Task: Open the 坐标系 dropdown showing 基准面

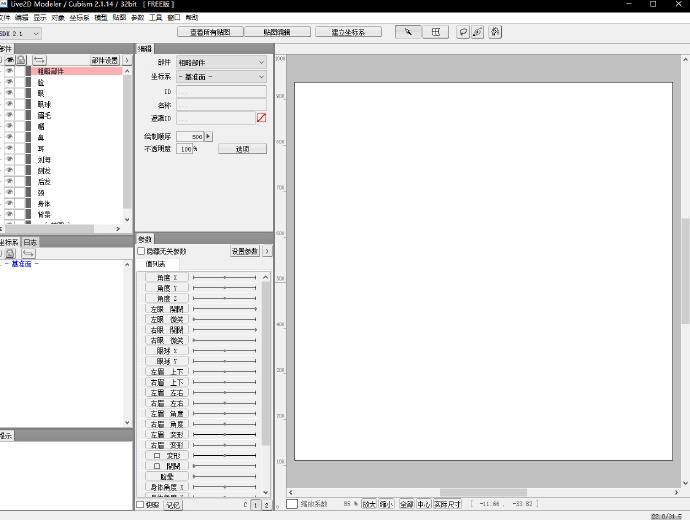Action: pos(221,77)
